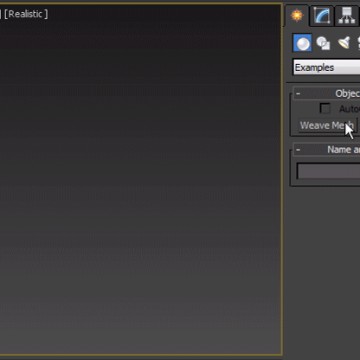The width and height of the screenshot is (360, 360).
Task: Click inside the dark gradient viewport area
Action: (140, 187)
